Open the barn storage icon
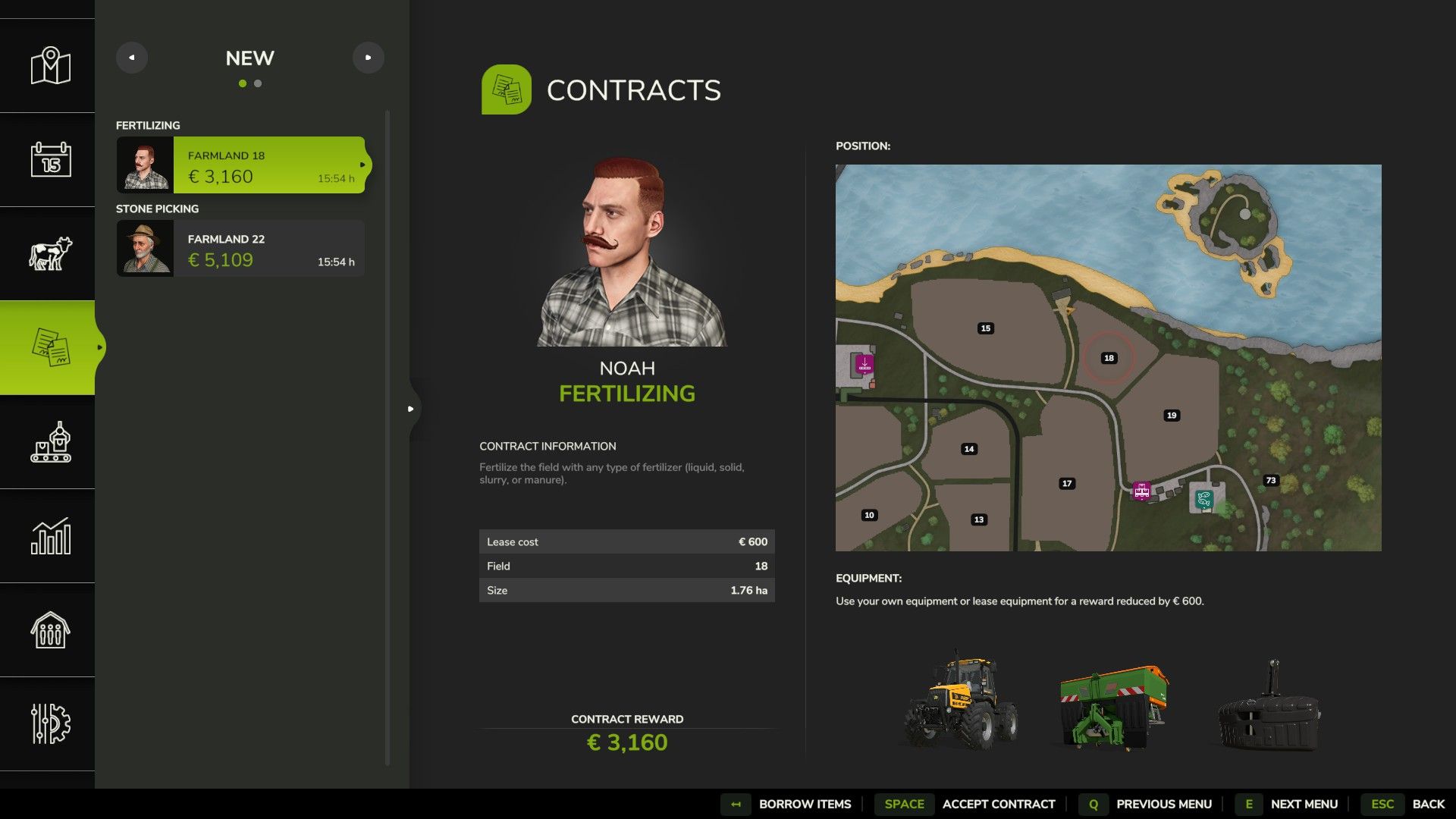 [x=50, y=629]
